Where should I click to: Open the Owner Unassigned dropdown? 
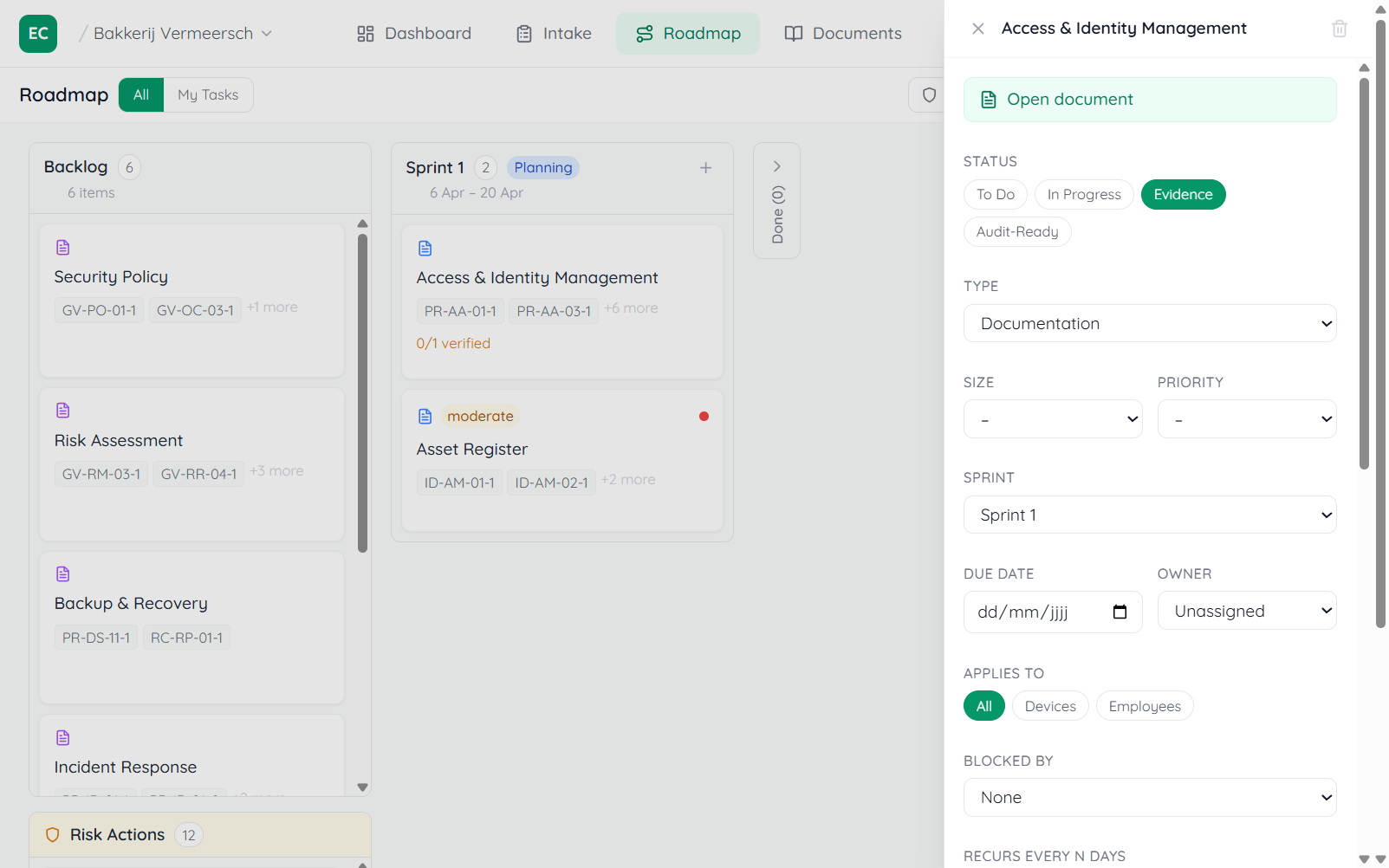point(1246,612)
